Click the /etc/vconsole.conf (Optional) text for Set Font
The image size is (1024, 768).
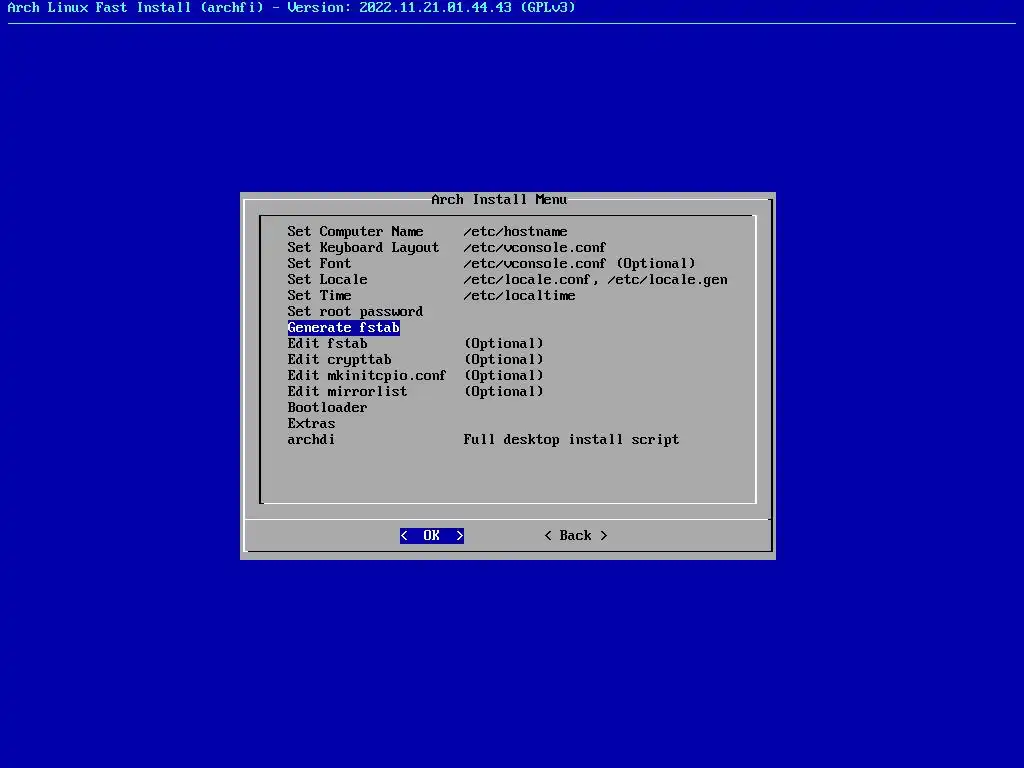click(x=579, y=263)
